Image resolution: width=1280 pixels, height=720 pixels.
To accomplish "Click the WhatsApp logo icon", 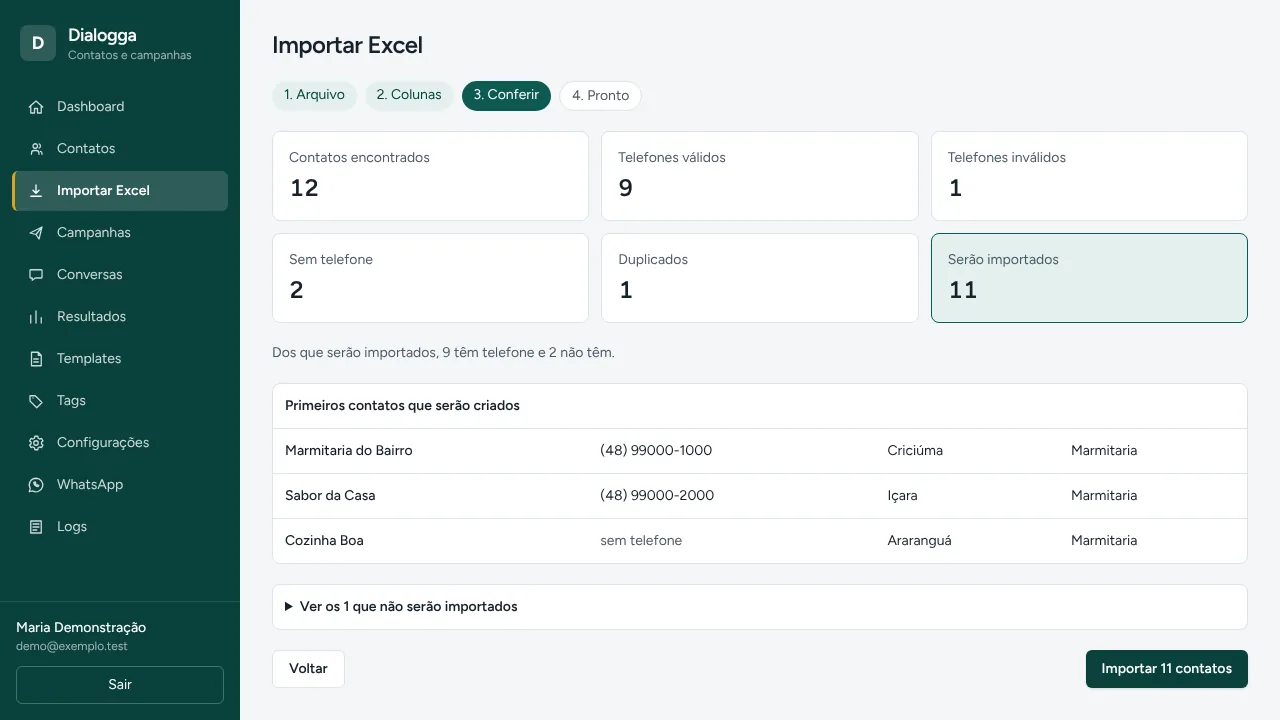I will tap(36, 485).
